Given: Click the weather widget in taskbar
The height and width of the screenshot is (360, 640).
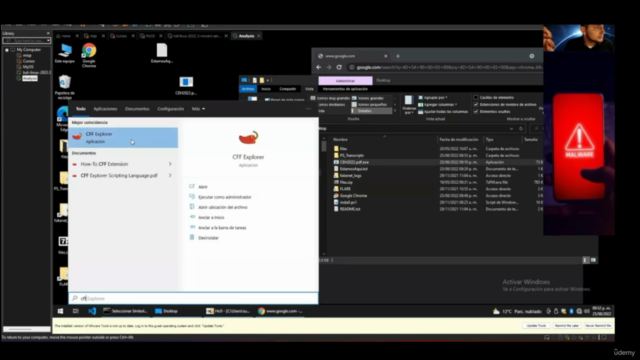Looking at the screenshot, I should coord(517,311).
